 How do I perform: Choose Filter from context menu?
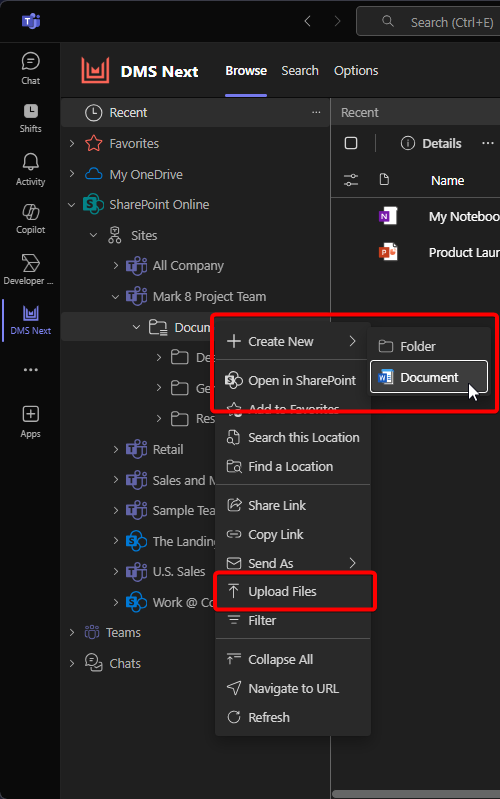click(293, 620)
